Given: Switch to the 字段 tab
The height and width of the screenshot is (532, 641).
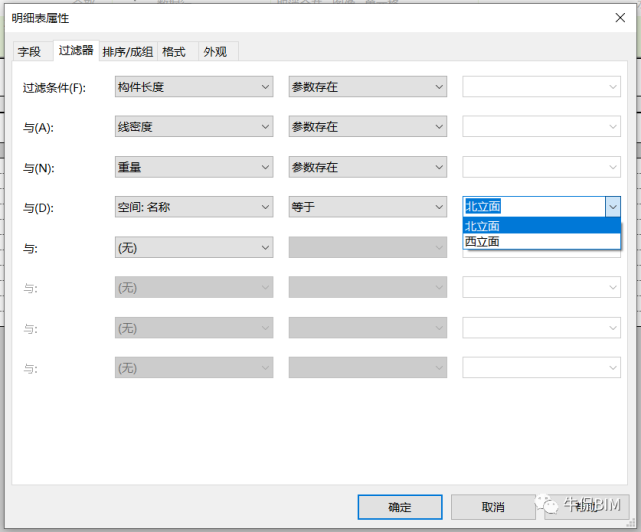Looking at the screenshot, I should click(x=29, y=51).
